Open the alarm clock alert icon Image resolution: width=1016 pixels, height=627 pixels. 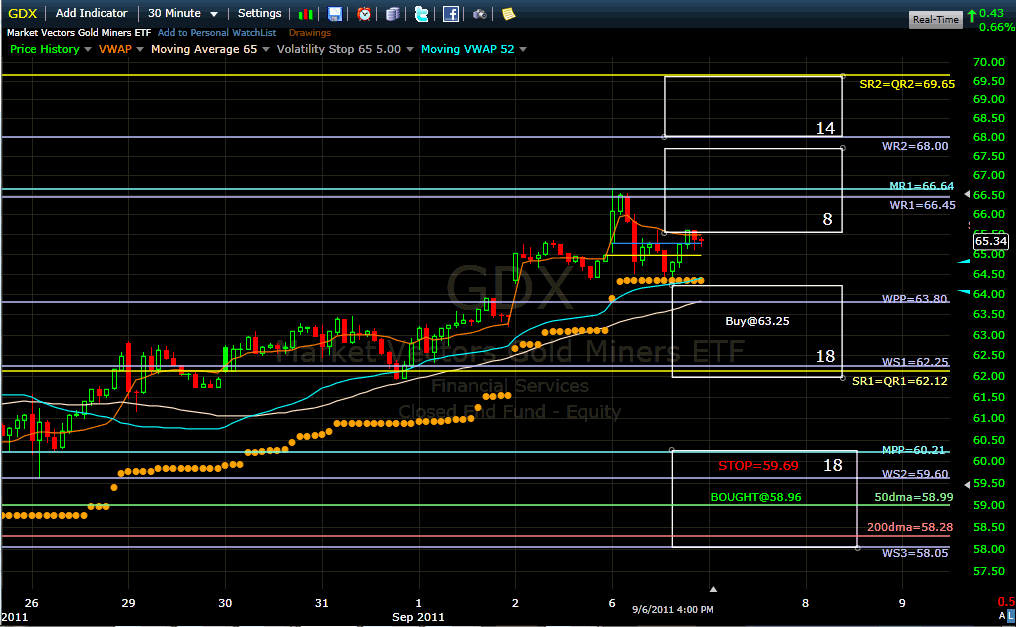click(x=364, y=14)
